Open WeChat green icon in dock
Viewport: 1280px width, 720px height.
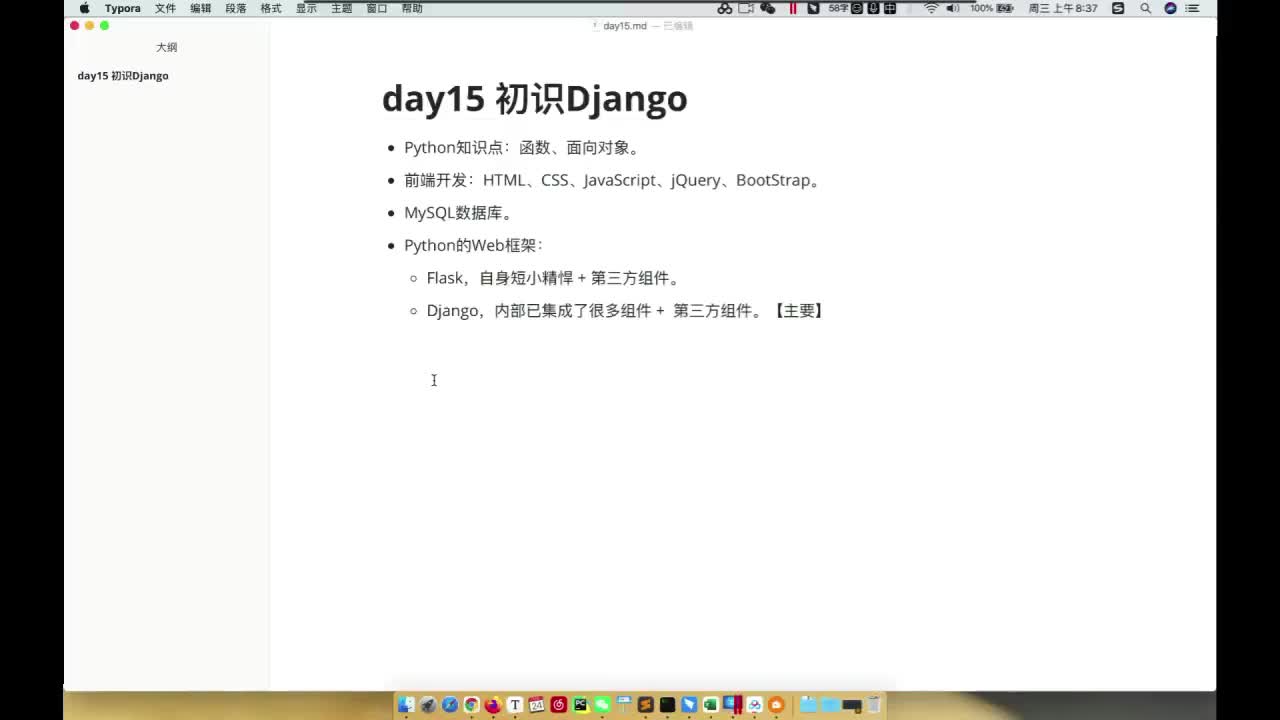pos(602,705)
